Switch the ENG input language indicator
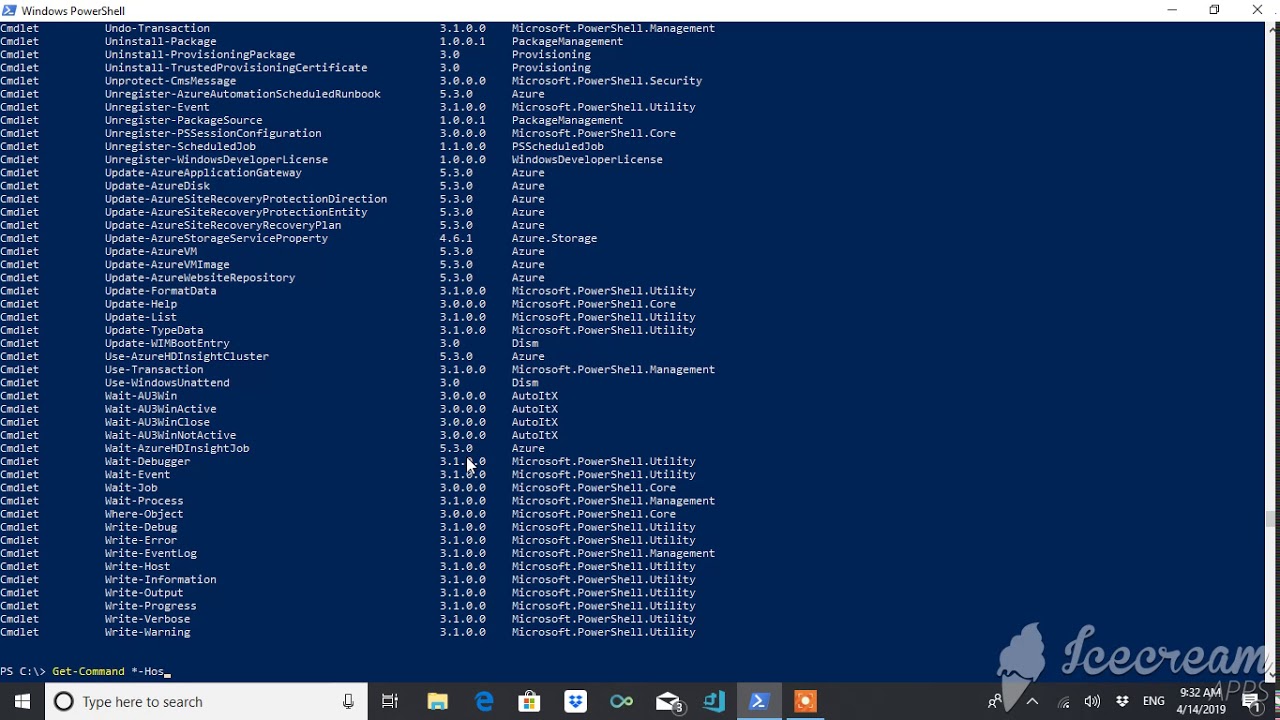Screen dimensions: 1280x720 coord(1154,702)
